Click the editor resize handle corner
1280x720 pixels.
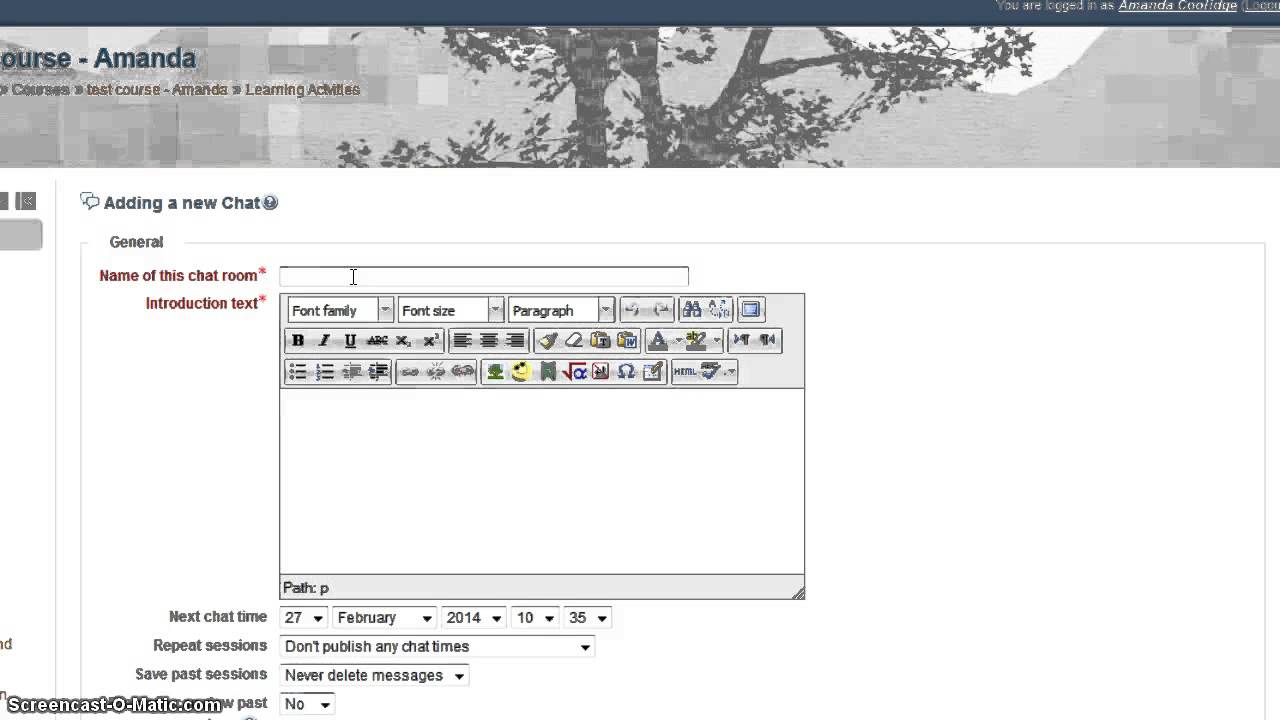click(797, 592)
